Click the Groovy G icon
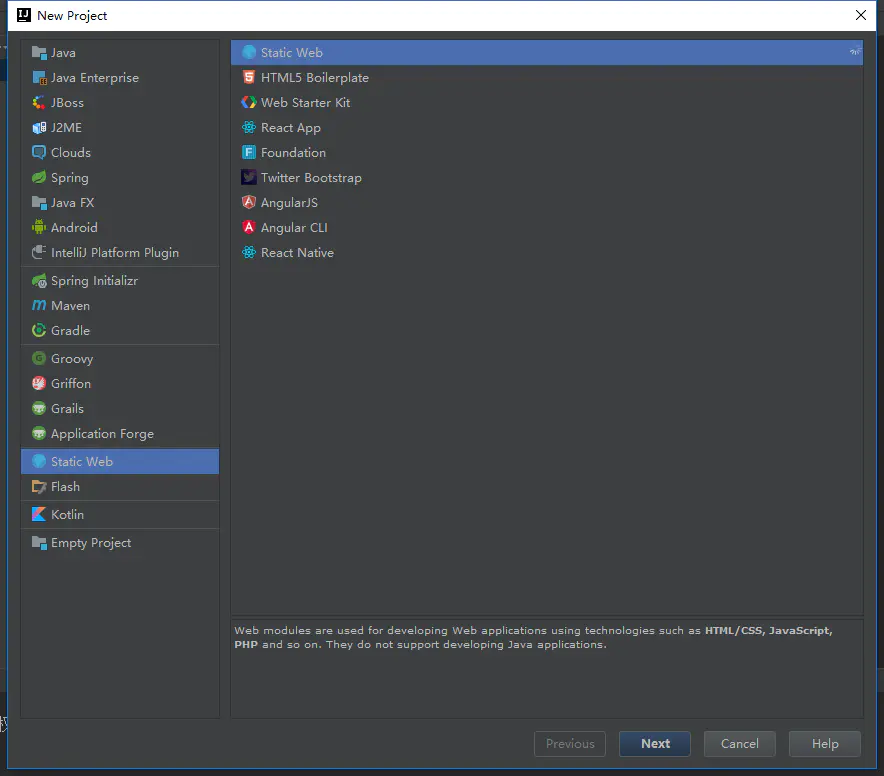The width and height of the screenshot is (884, 776). point(39,359)
